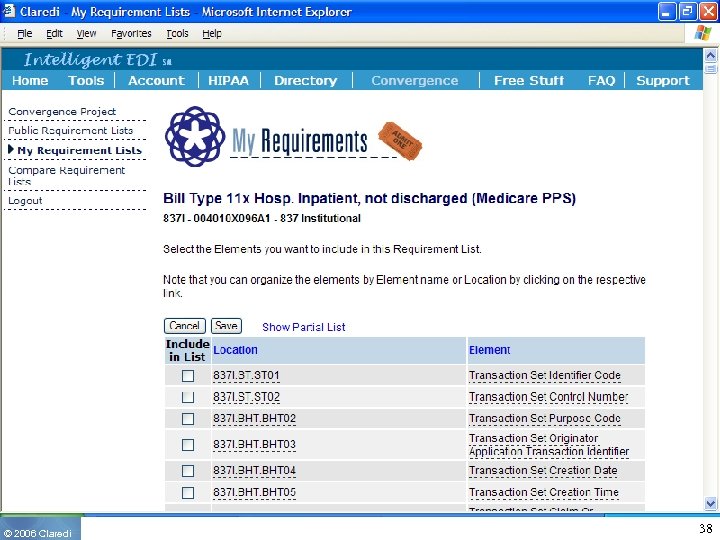
Task: Click the IE page icon in title bar
Action: 9,11
